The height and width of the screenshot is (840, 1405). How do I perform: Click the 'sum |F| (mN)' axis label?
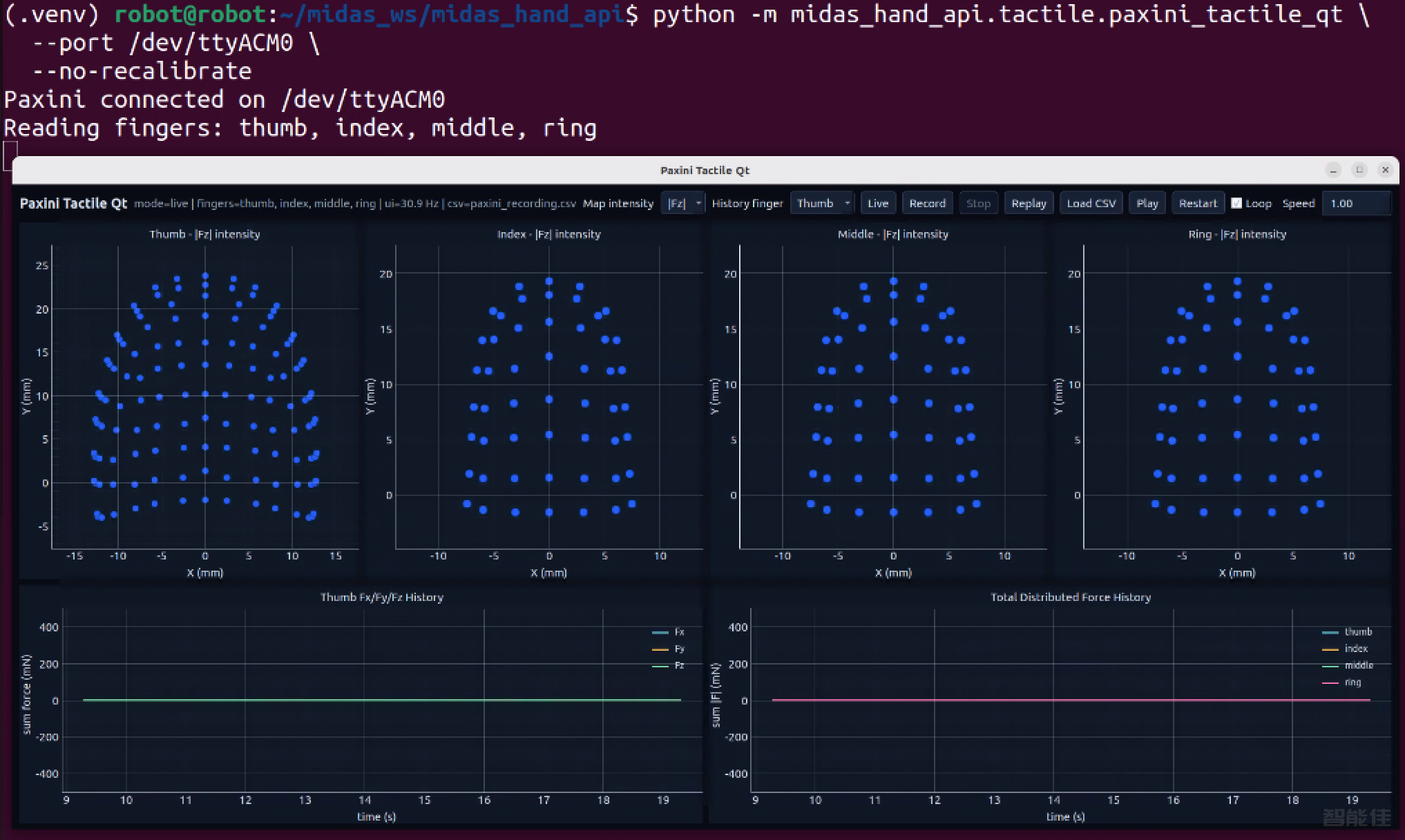[x=715, y=695]
